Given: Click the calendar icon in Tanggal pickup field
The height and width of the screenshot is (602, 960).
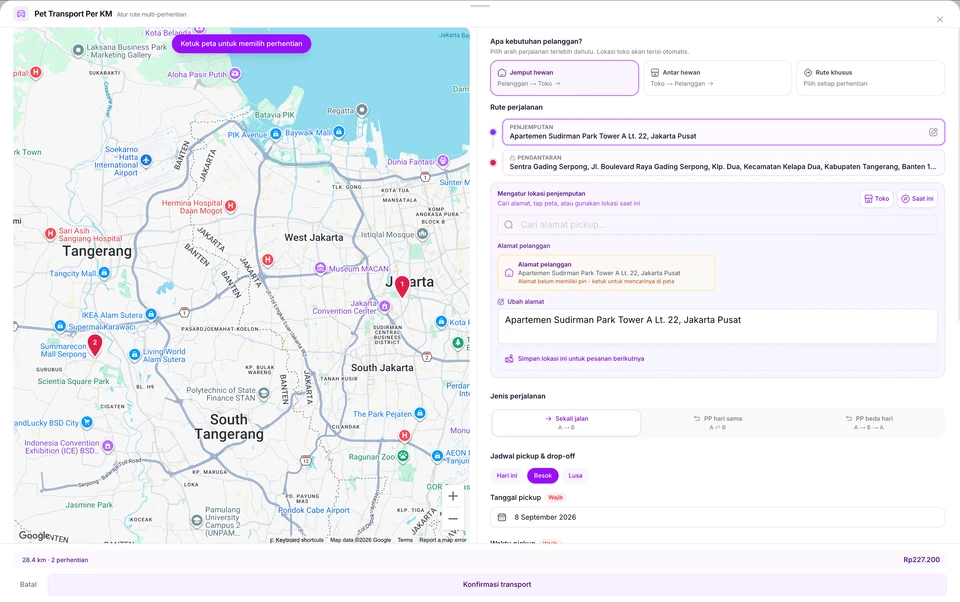Looking at the screenshot, I should 502,517.
